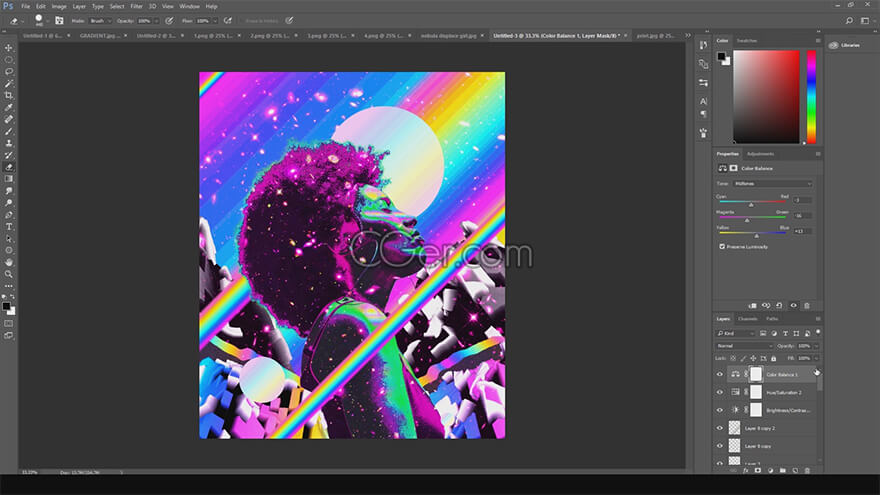This screenshot has height=495, width=880.
Task: Open the File menu
Action: [x=25, y=6]
